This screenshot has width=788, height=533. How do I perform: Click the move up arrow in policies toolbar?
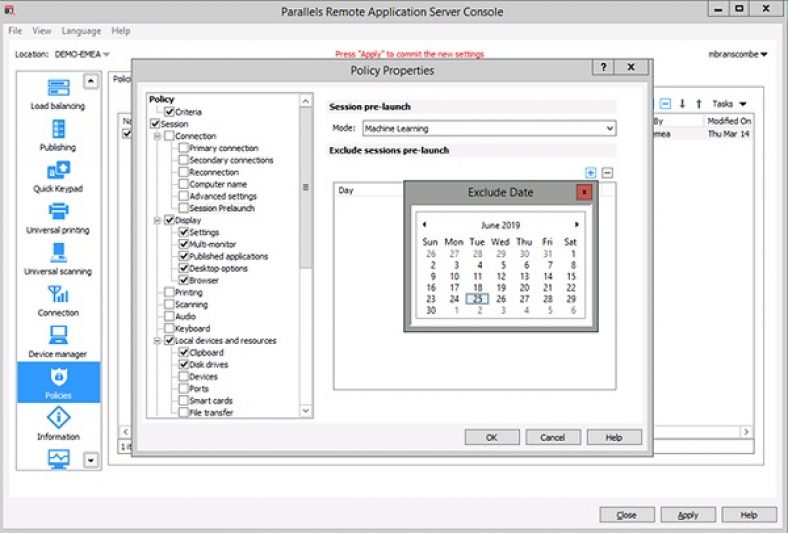coord(699,104)
